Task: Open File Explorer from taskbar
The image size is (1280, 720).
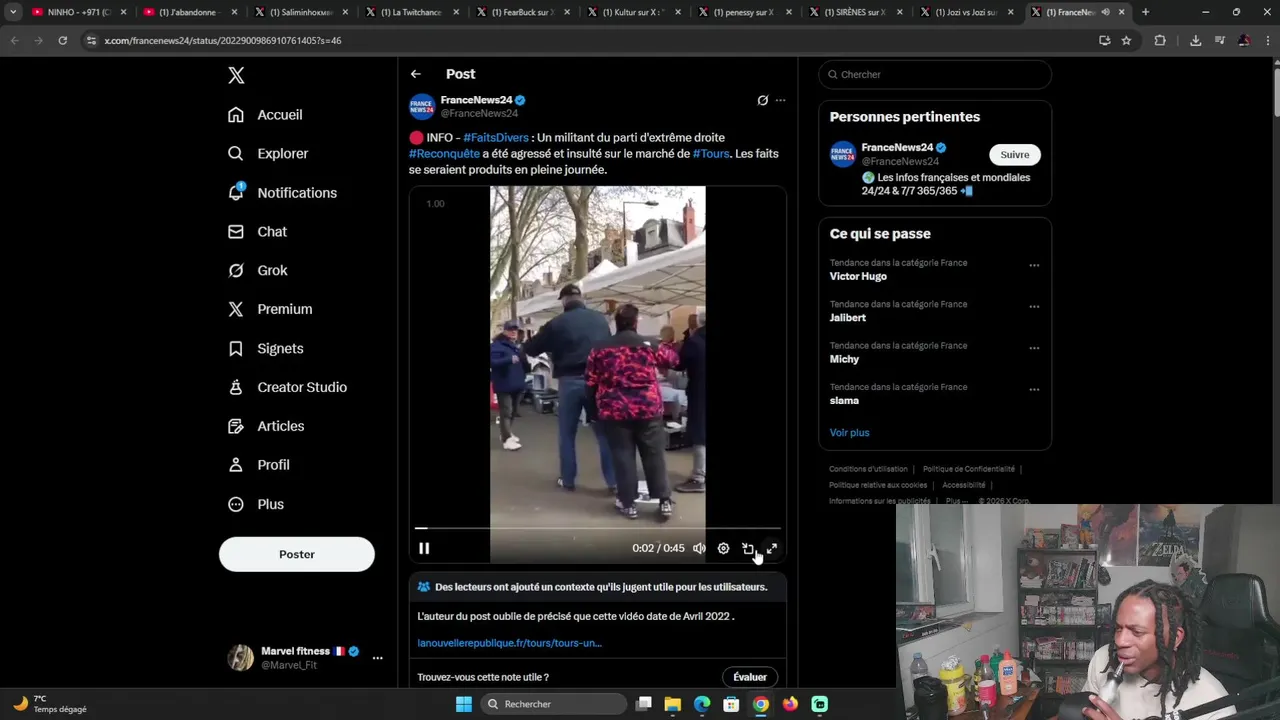Action: (673, 704)
